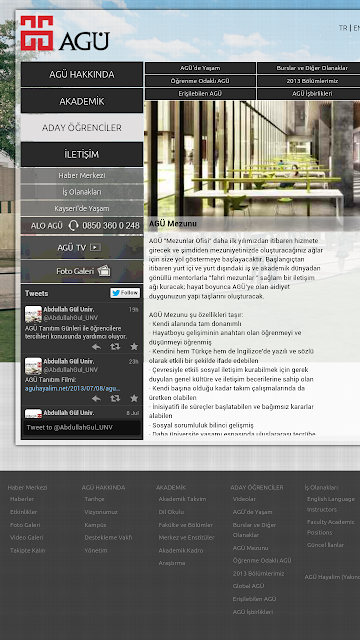Switch the site language to TR
360x640 pixels.
coord(343,28)
